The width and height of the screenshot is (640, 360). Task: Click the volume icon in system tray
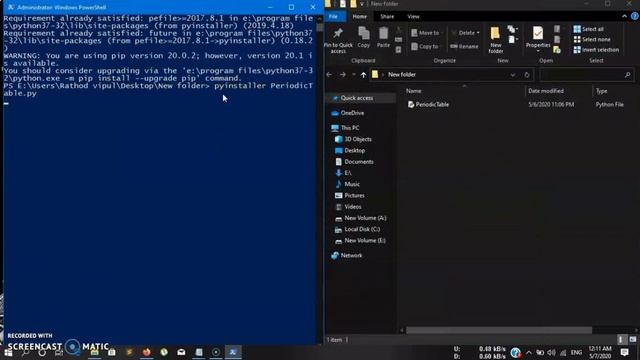click(551, 352)
